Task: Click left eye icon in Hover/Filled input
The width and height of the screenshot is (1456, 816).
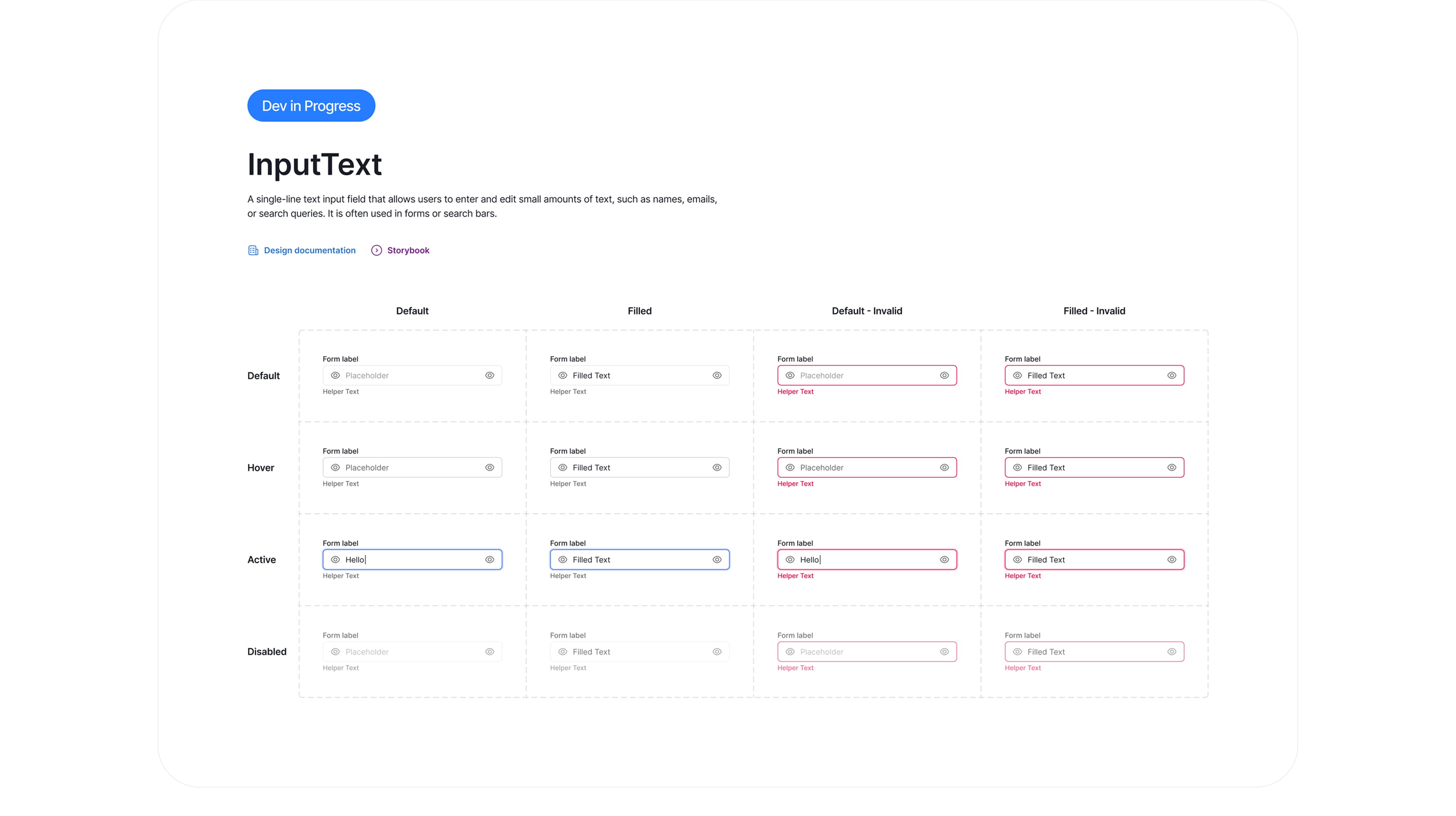Action: pyautogui.click(x=563, y=467)
